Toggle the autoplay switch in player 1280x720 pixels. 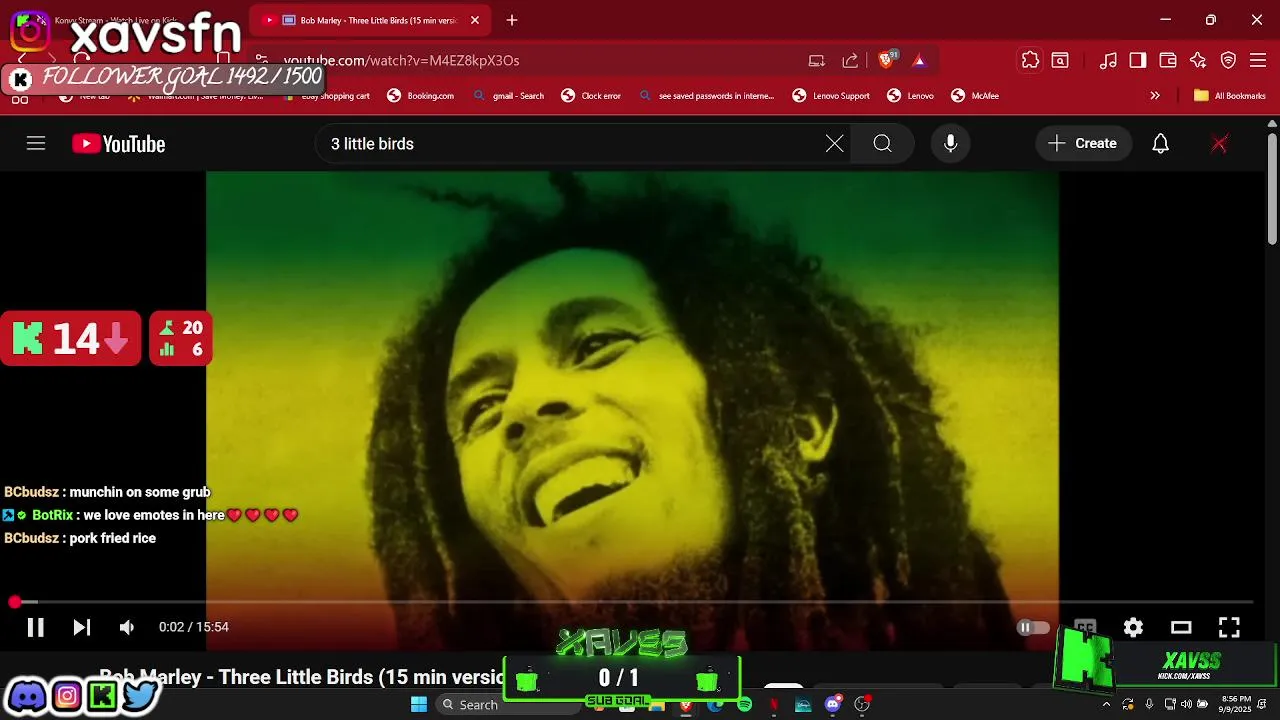[x=1033, y=627]
